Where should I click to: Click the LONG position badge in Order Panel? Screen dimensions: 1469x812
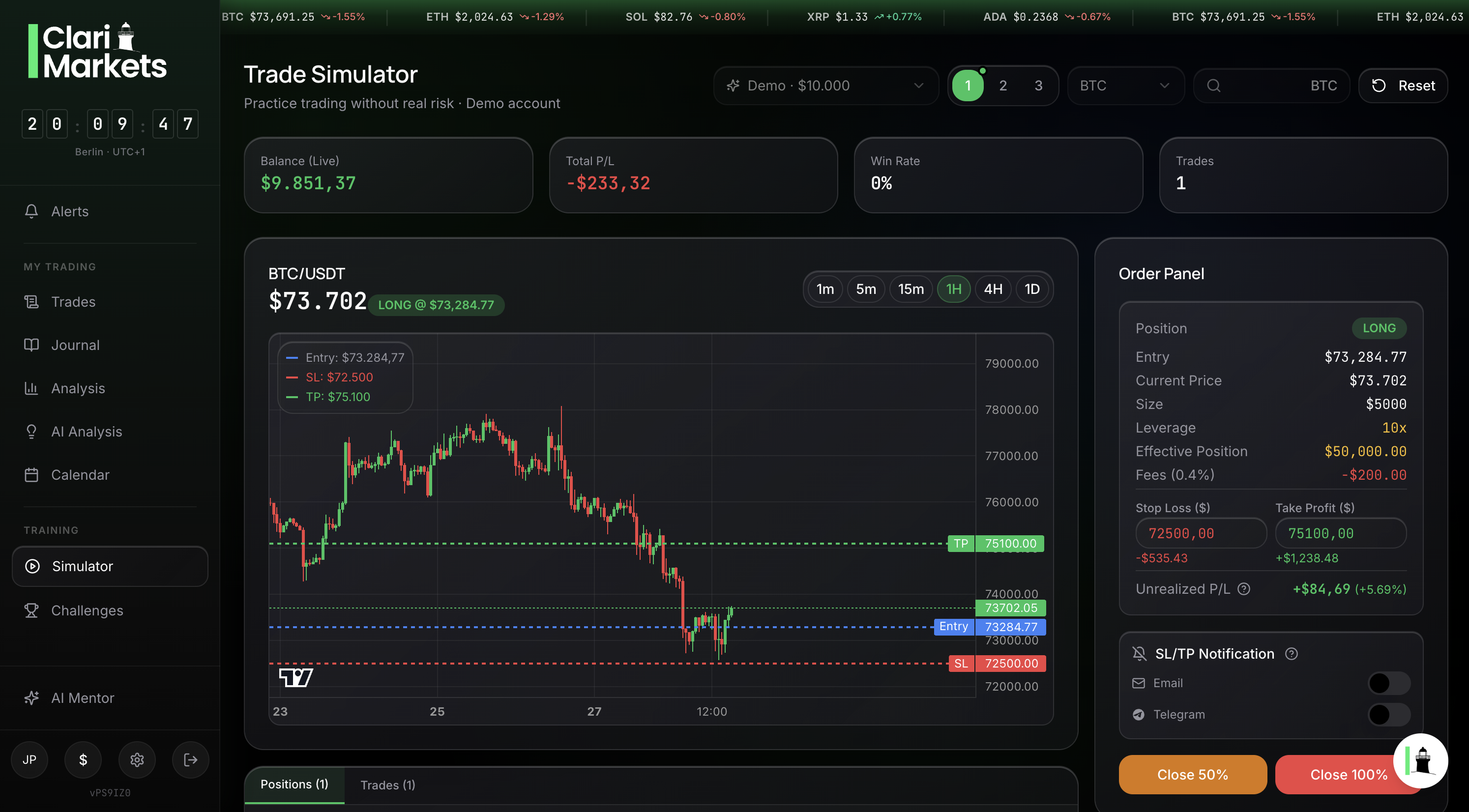click(x=1379, y=328)
